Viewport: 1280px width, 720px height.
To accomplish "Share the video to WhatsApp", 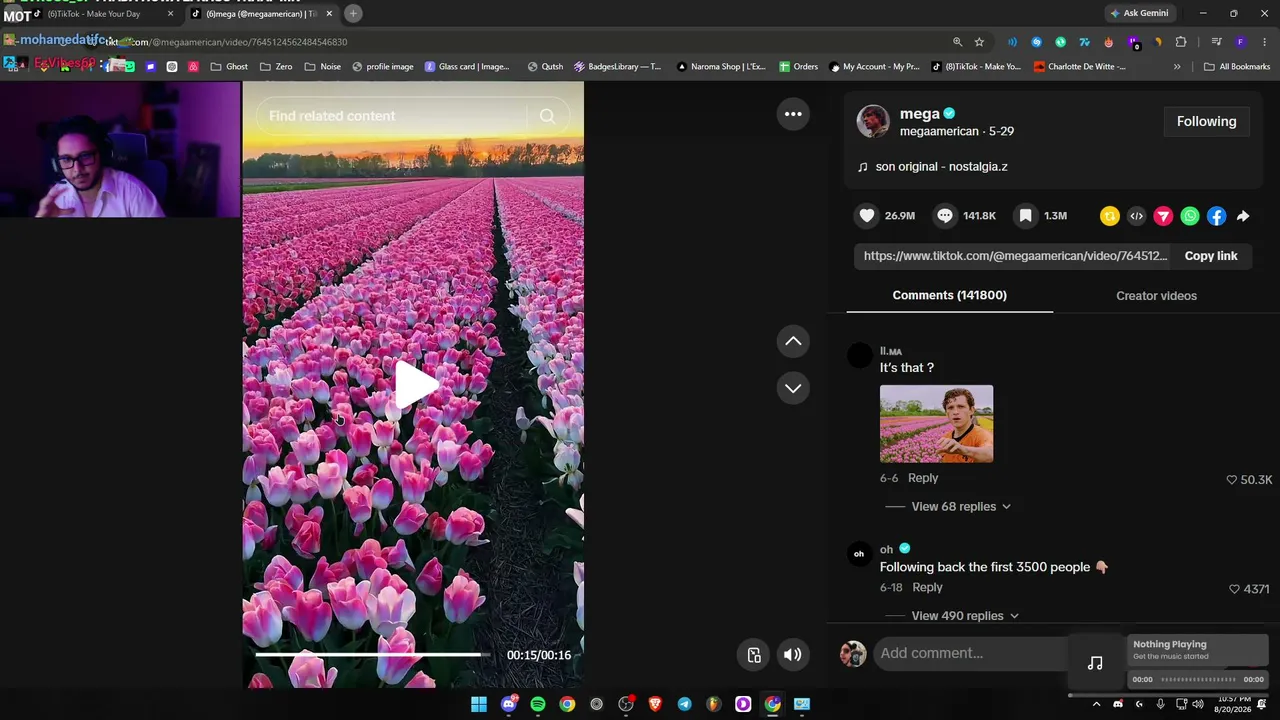I will [x=1190, y=216].
